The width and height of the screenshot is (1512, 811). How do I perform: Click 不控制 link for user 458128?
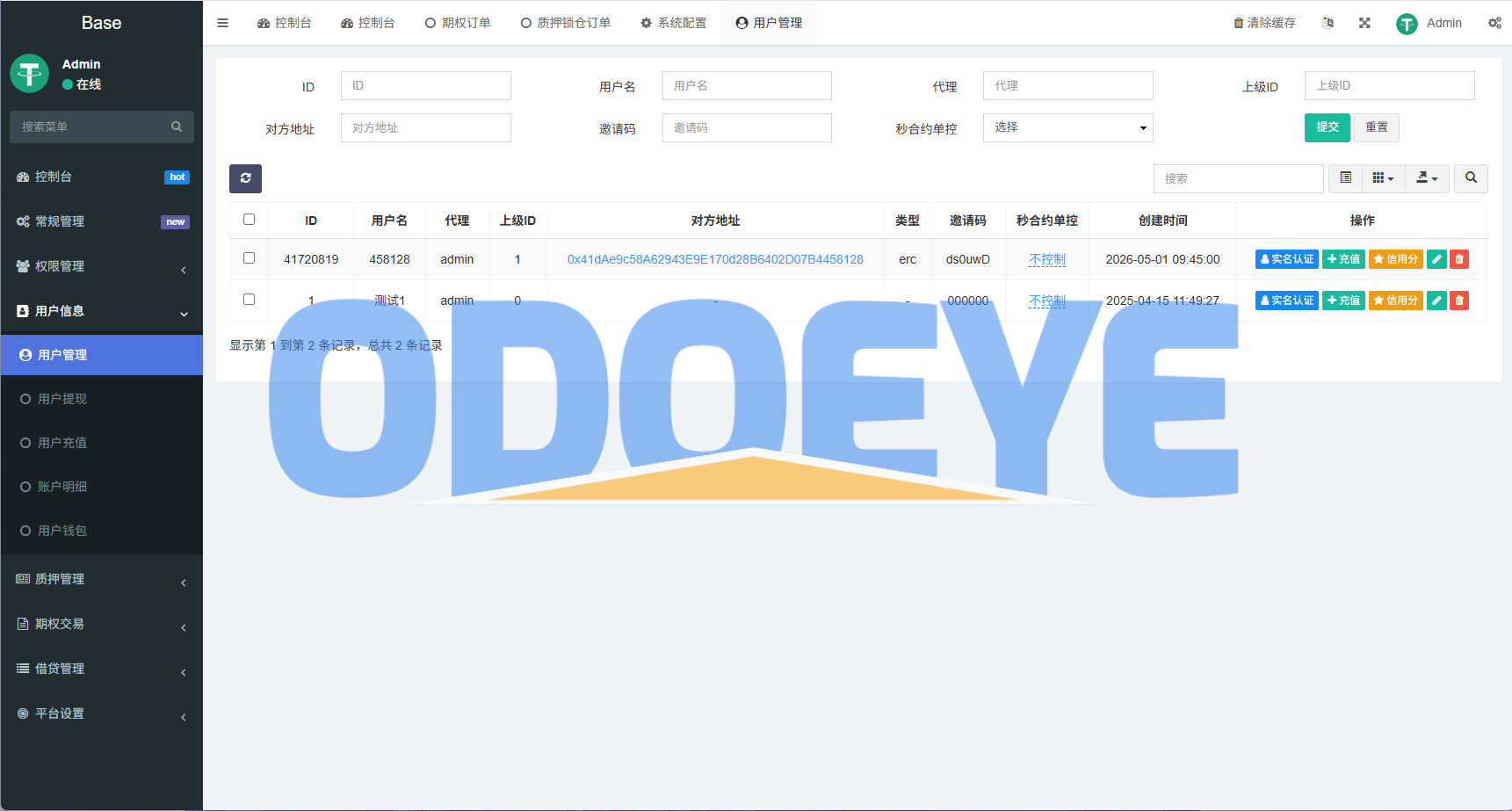pyautogui.click(x=1047, y=259)
